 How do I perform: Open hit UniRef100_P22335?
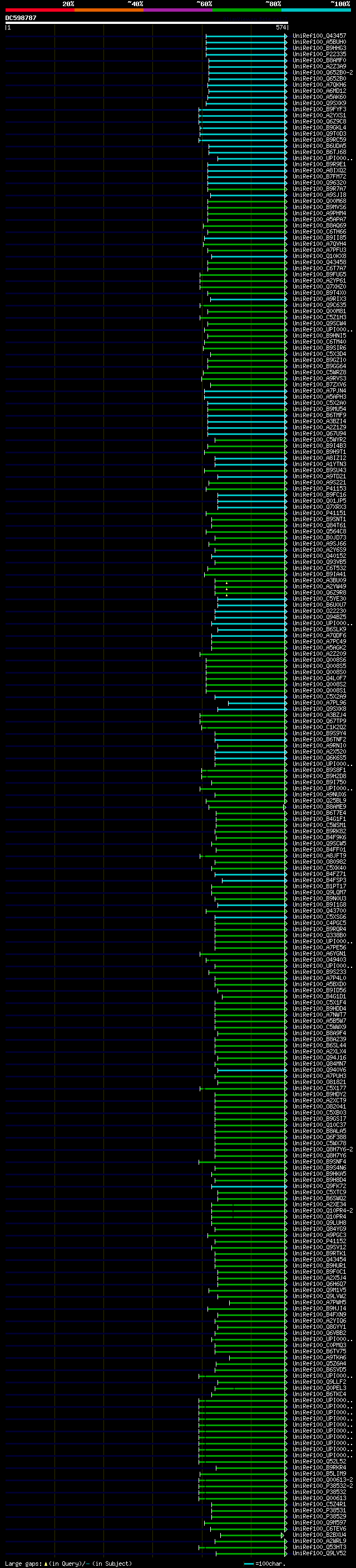click(319, 54)
